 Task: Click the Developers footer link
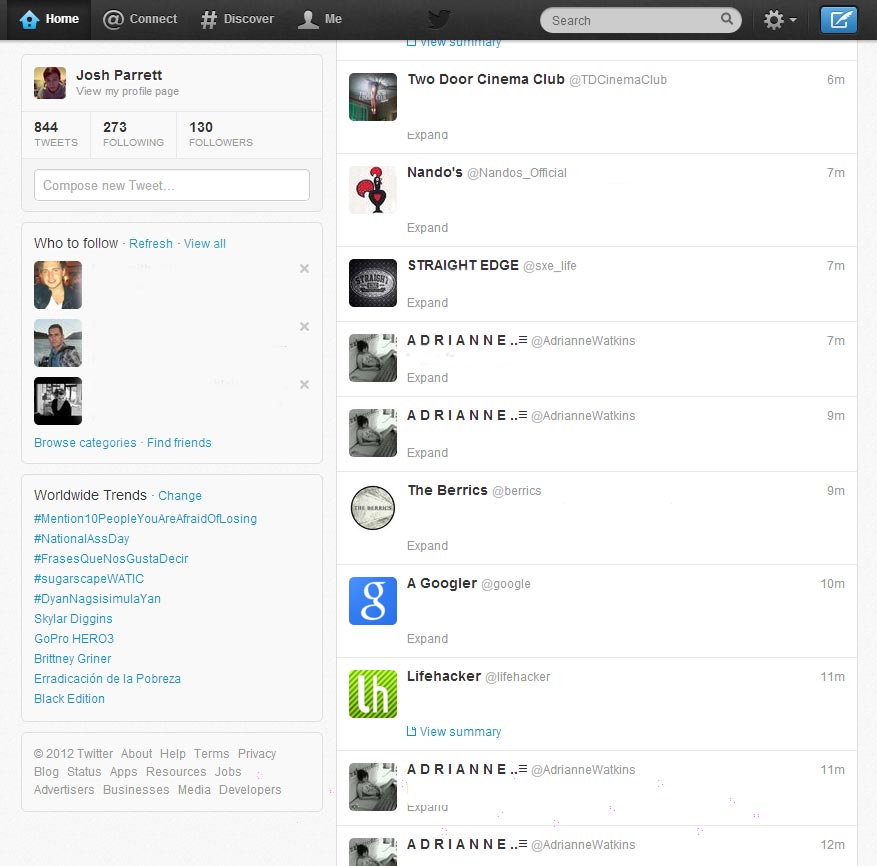point(250,790)
